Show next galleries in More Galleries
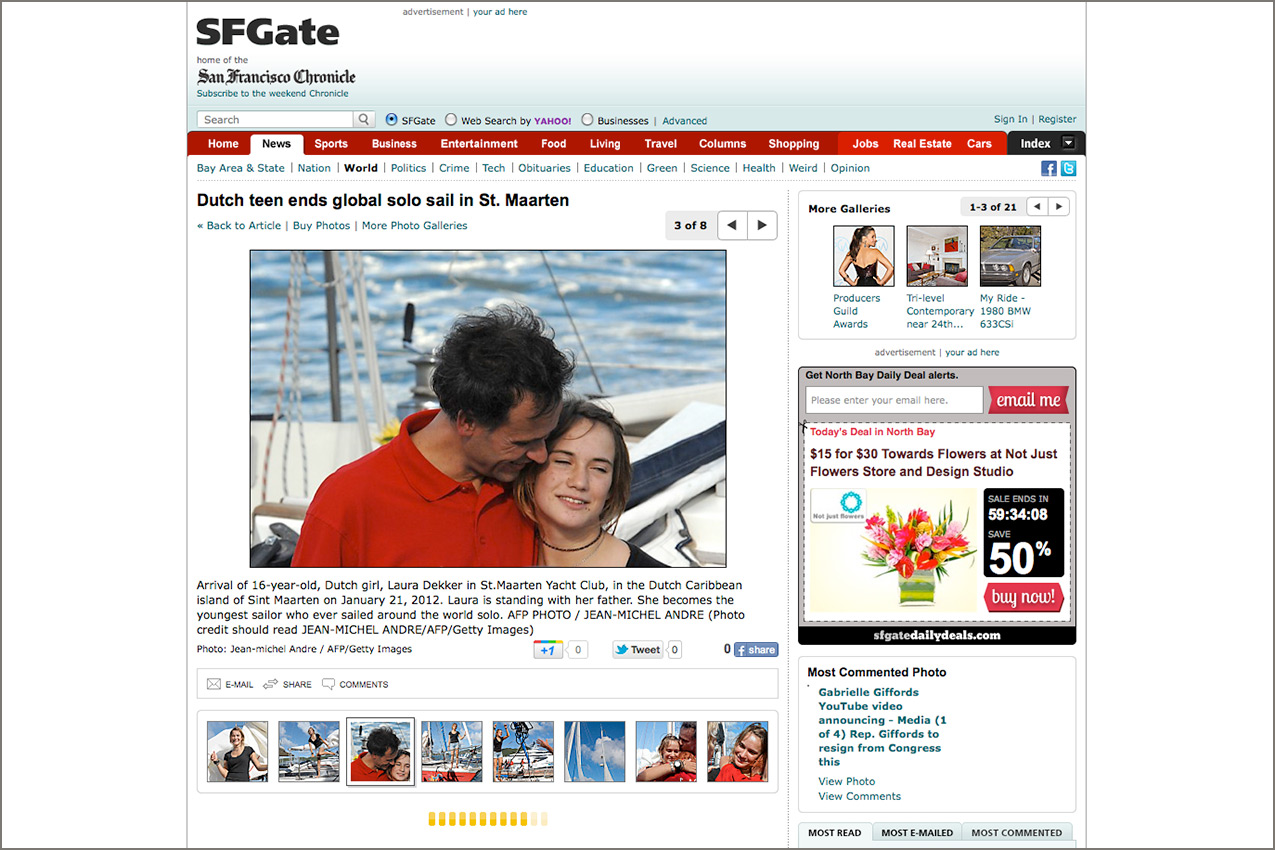The width and height of the screenshot is (1275, 850). click(x=1059, y=207)
